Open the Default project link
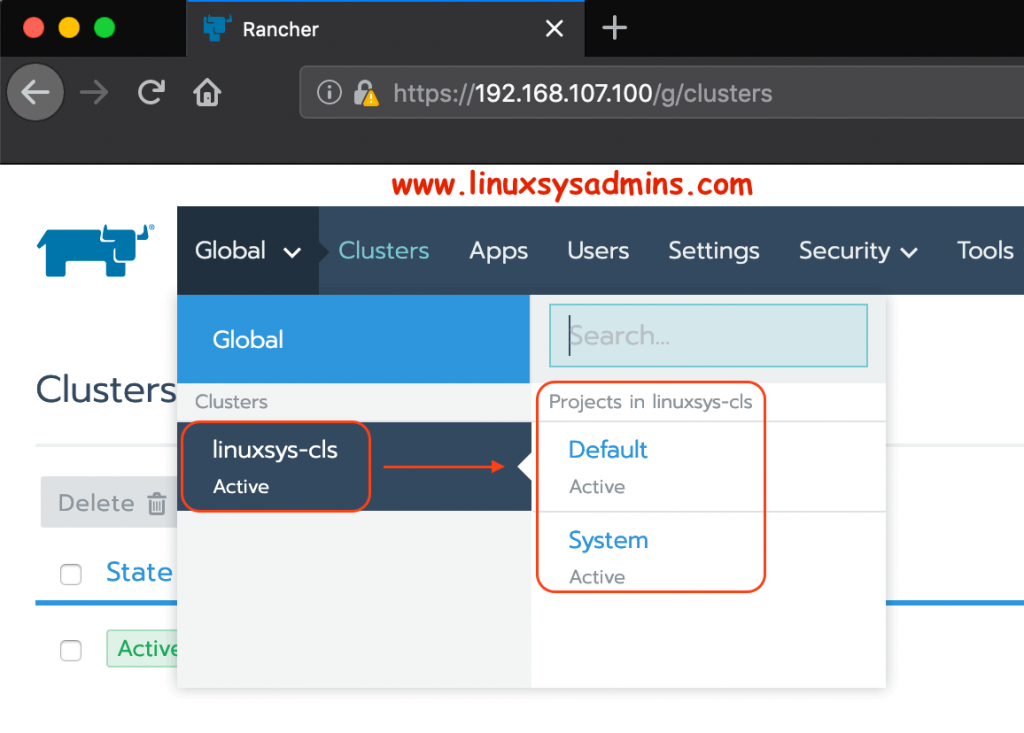 [607, 449]
